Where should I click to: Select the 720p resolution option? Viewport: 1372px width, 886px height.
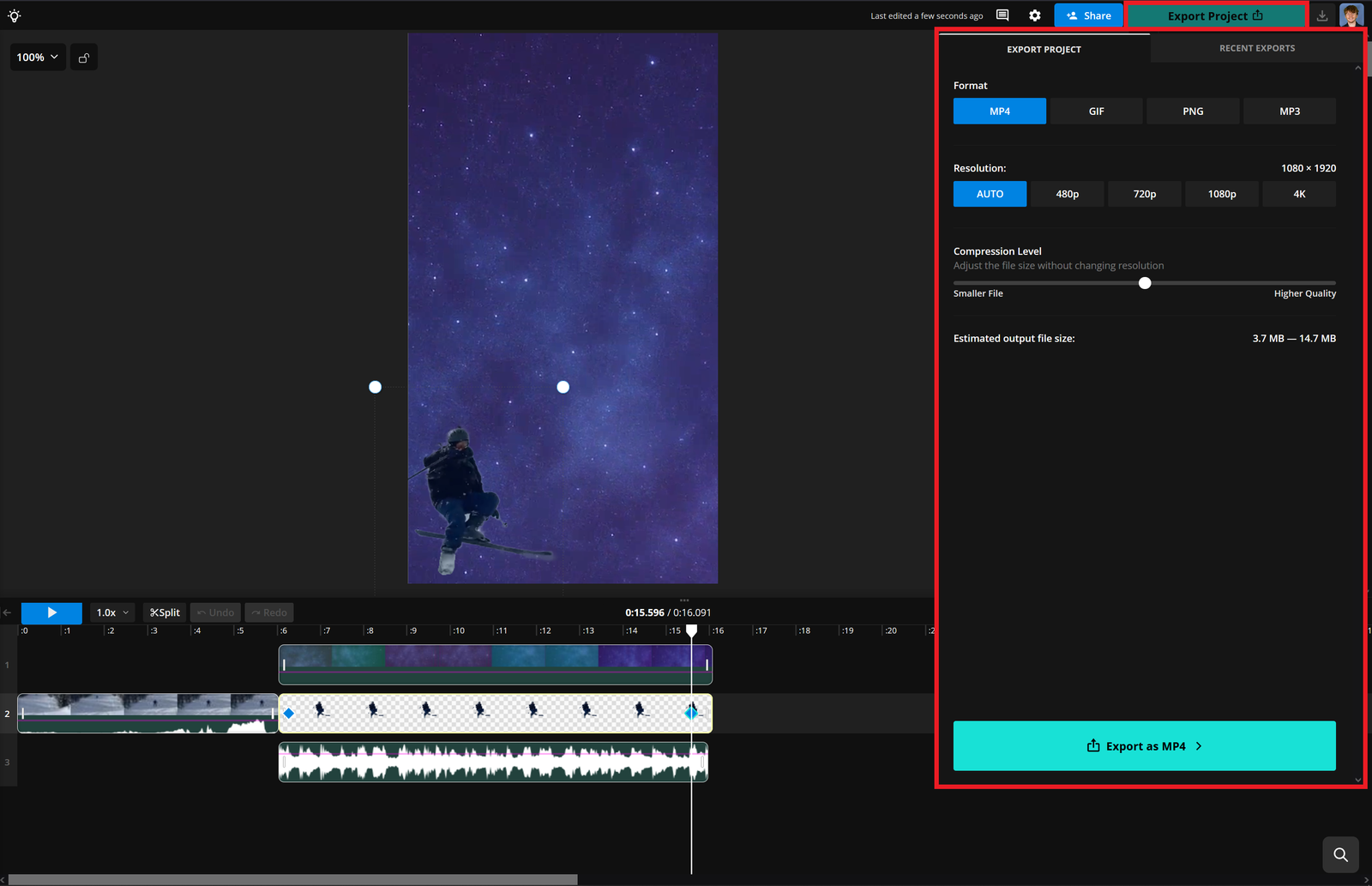(1144, 193)
